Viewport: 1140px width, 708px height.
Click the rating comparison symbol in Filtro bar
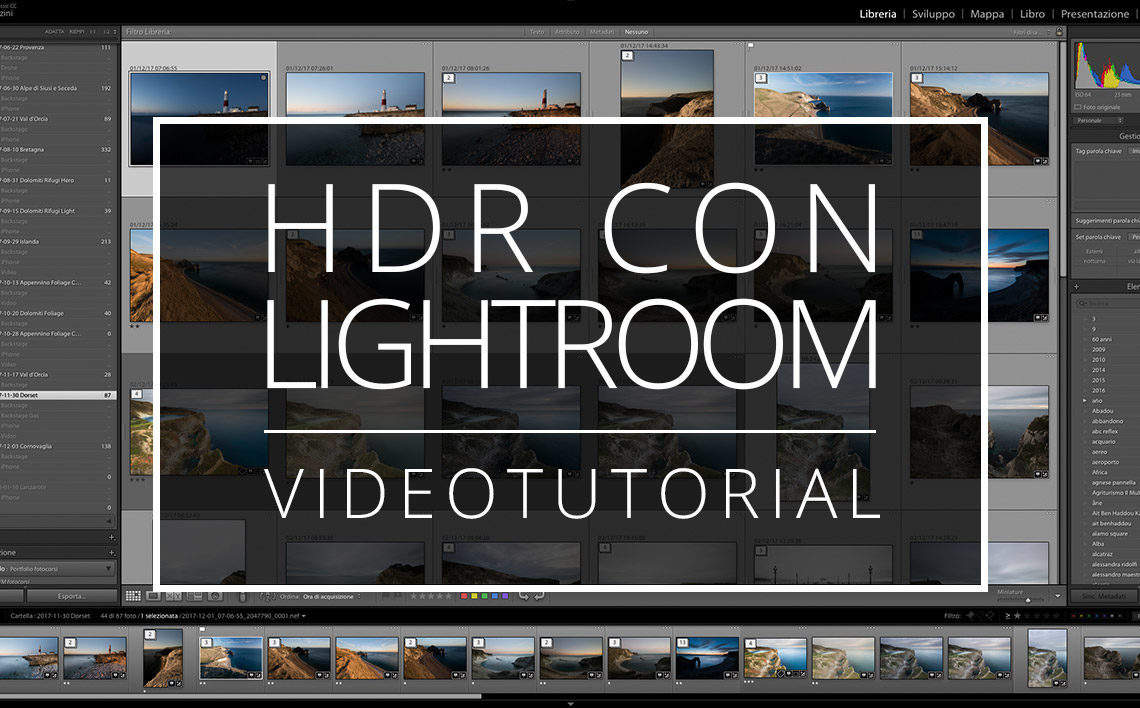tap(1007, 616)
